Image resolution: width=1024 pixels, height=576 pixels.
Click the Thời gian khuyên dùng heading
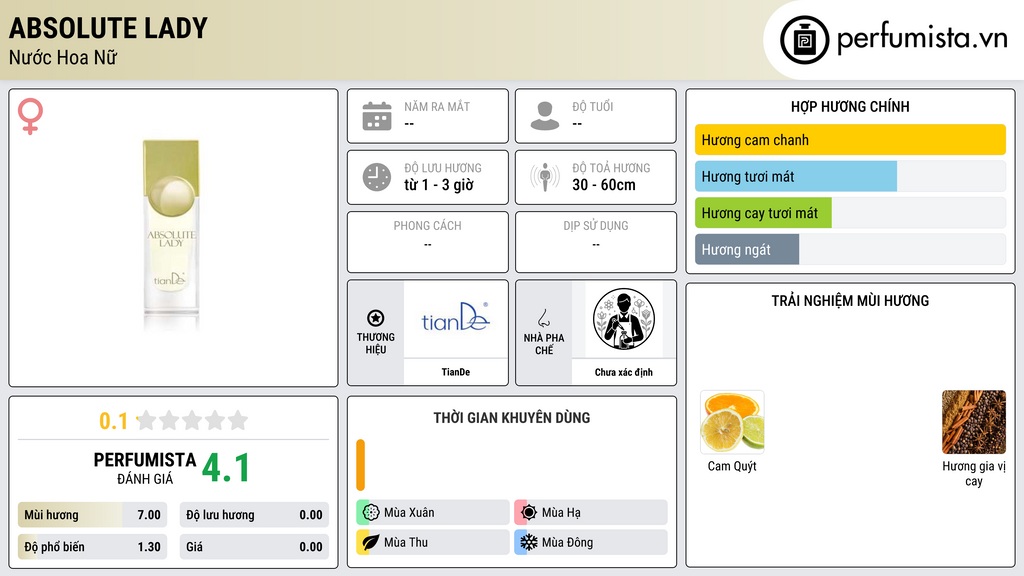(512, 418)
